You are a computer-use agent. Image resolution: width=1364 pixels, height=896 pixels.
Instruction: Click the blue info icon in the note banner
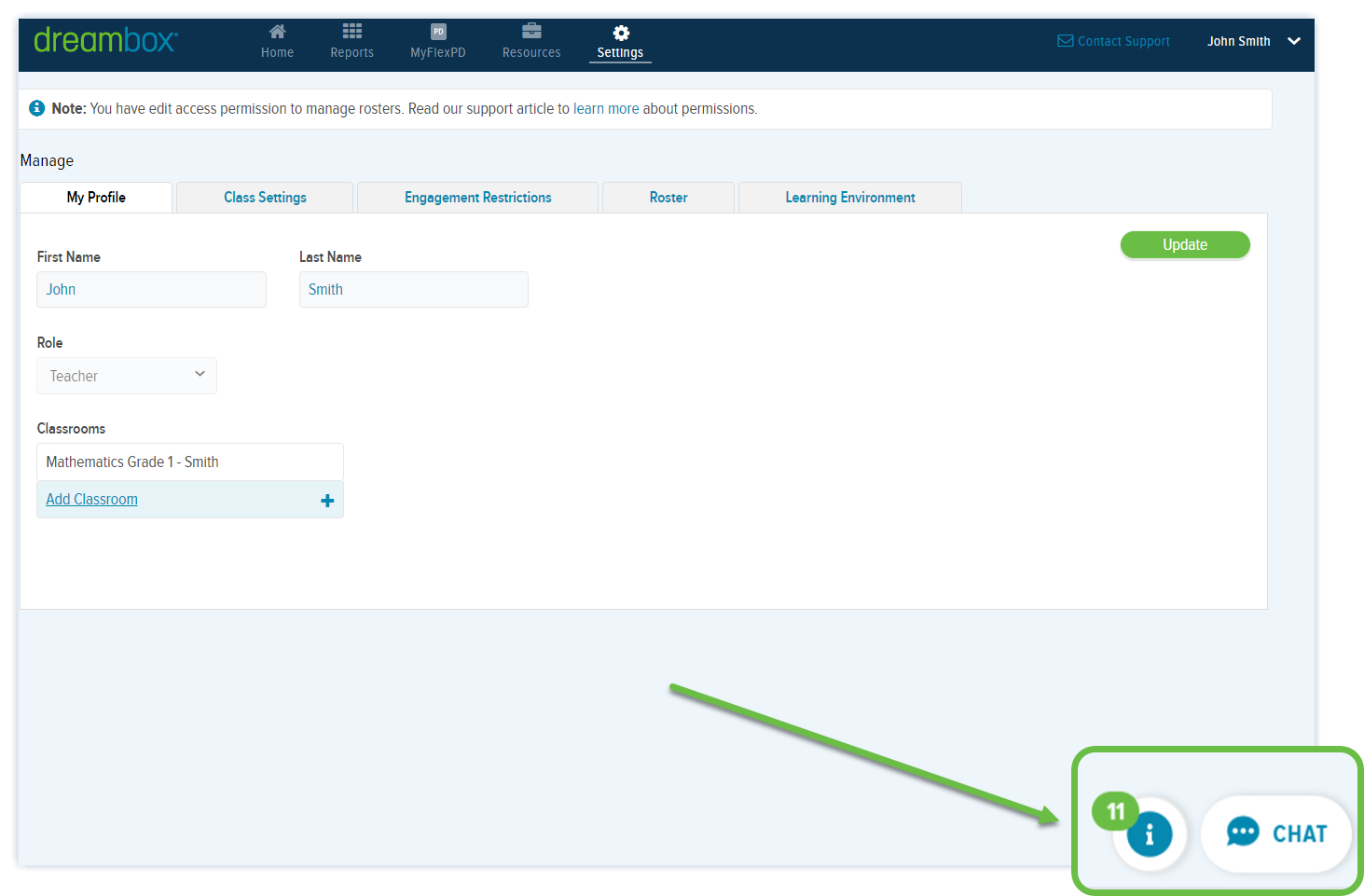tap(36, 108)
